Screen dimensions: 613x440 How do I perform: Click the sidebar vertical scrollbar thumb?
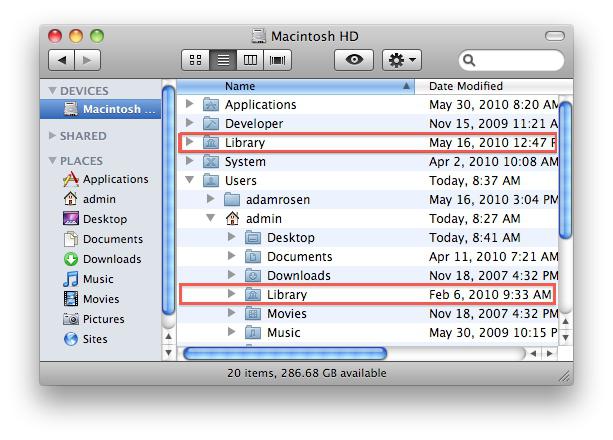[x=168, y=200]
